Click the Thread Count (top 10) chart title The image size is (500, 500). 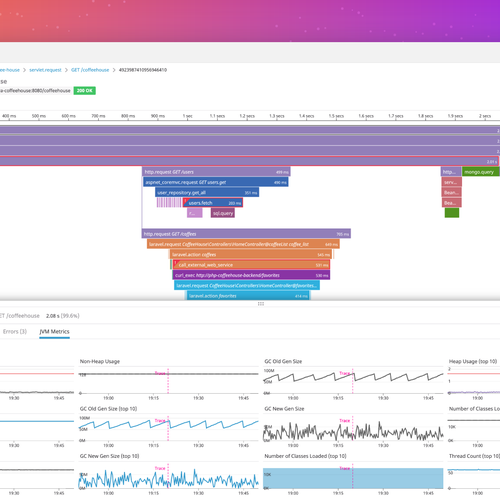pyautogui.click(x=474, y=456)
